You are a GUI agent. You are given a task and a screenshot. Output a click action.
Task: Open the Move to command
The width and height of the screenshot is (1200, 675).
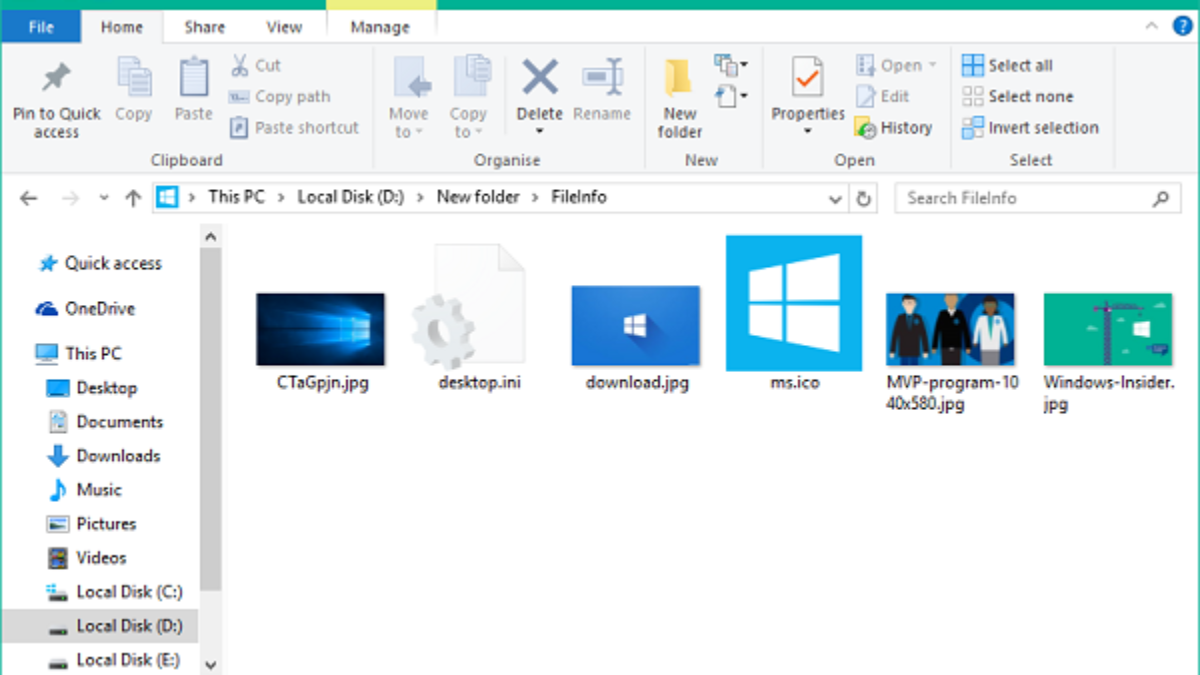click(409, 97)
